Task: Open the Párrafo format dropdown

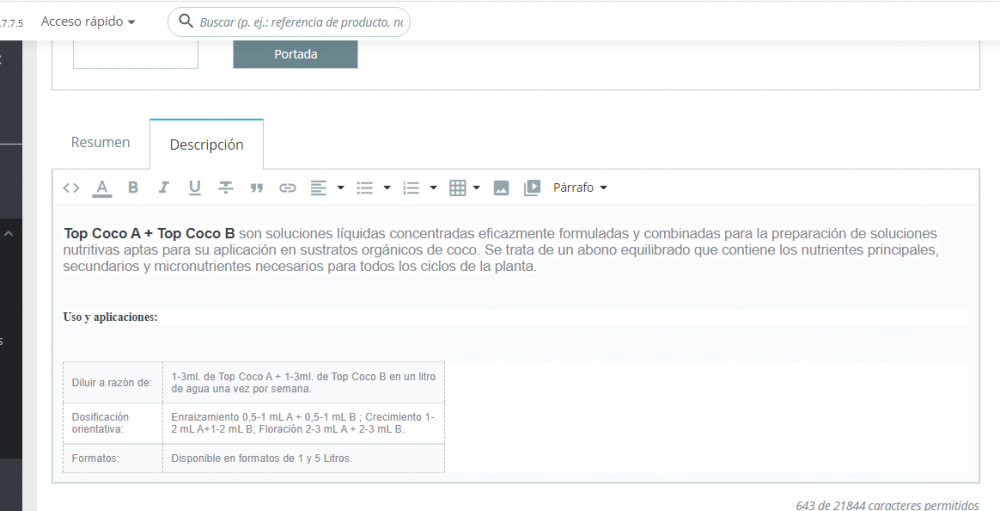Action: 580,188
